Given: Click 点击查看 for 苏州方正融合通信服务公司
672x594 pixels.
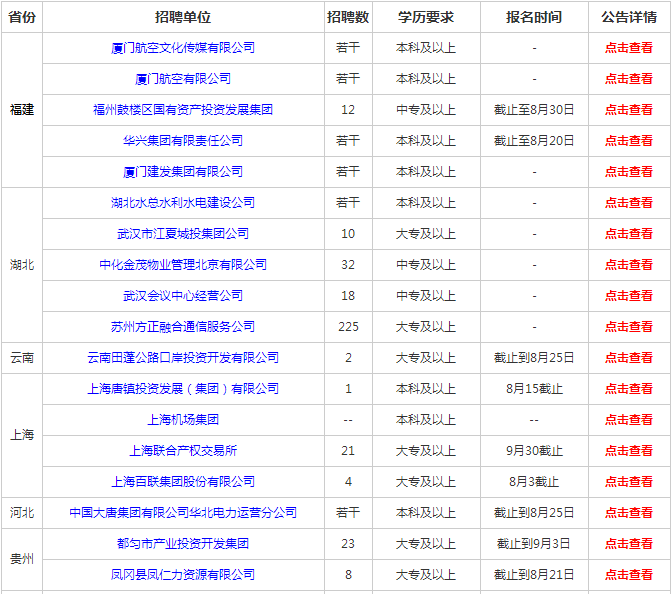Looking at the screenshot, I should click(x=629, y=327).
